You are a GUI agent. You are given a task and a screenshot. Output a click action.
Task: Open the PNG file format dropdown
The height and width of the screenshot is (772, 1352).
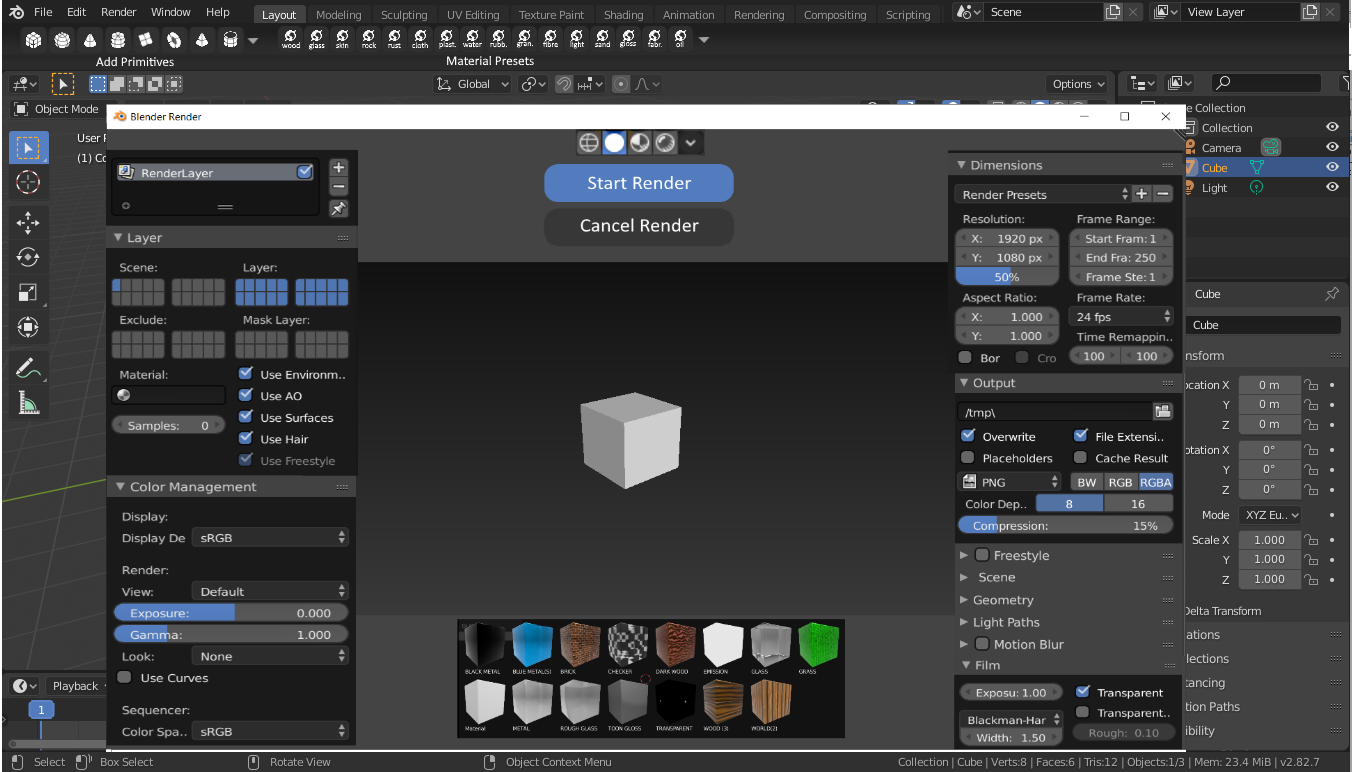[x=1010, y=482]
